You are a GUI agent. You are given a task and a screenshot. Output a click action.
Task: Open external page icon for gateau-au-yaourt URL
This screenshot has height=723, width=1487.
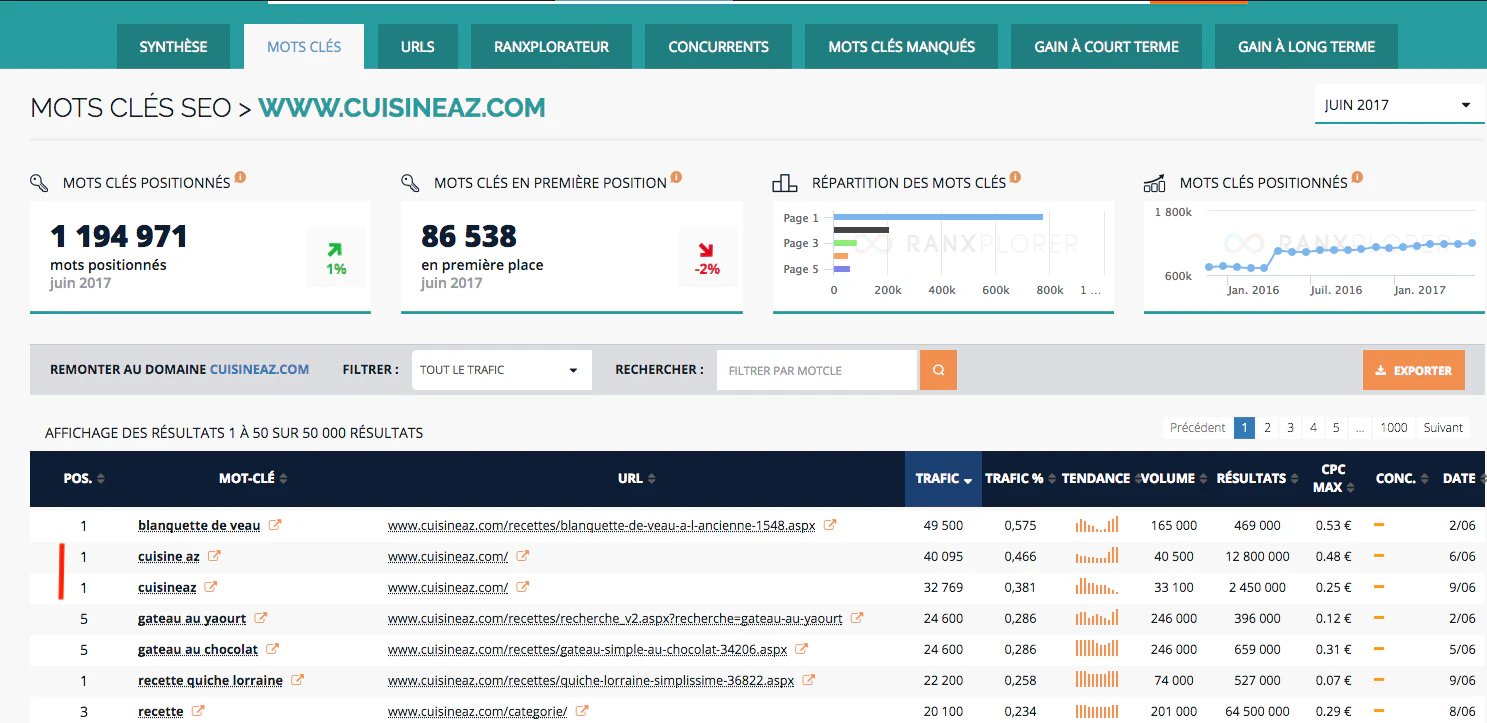857,618
